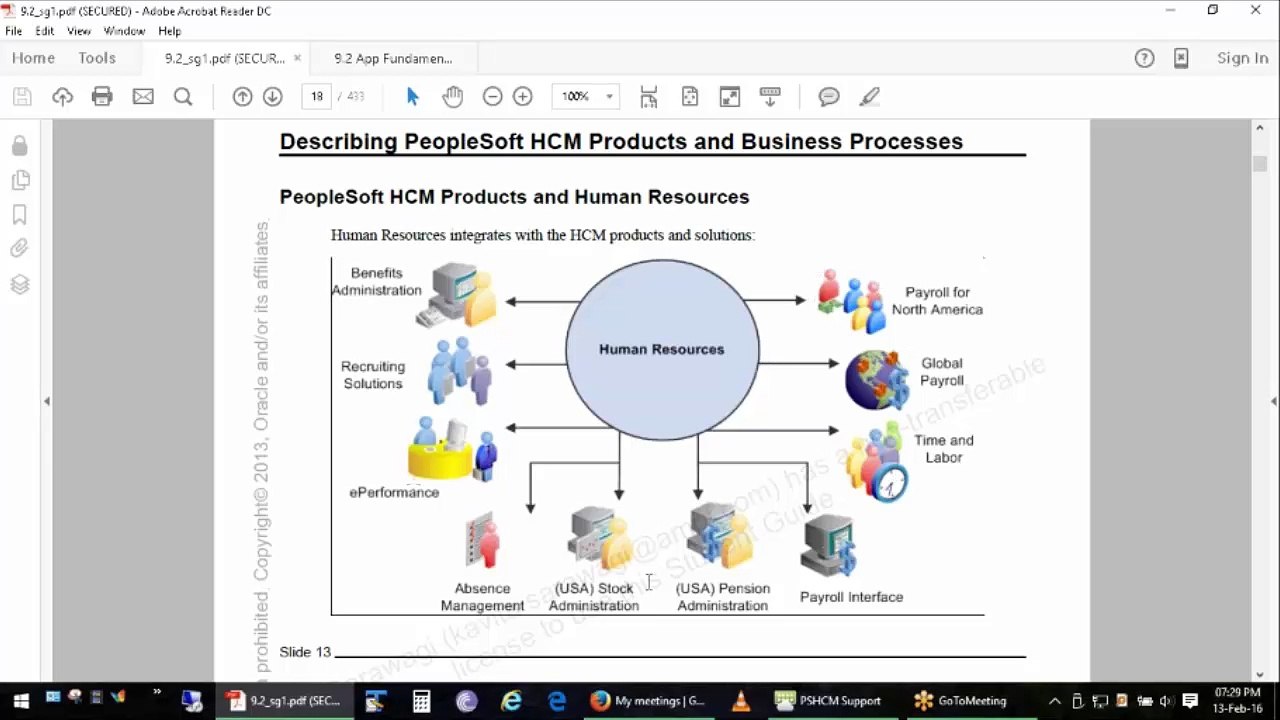Show hidden system tray icons chevron
This screenshot has width=1280, height=720.
1054,701
